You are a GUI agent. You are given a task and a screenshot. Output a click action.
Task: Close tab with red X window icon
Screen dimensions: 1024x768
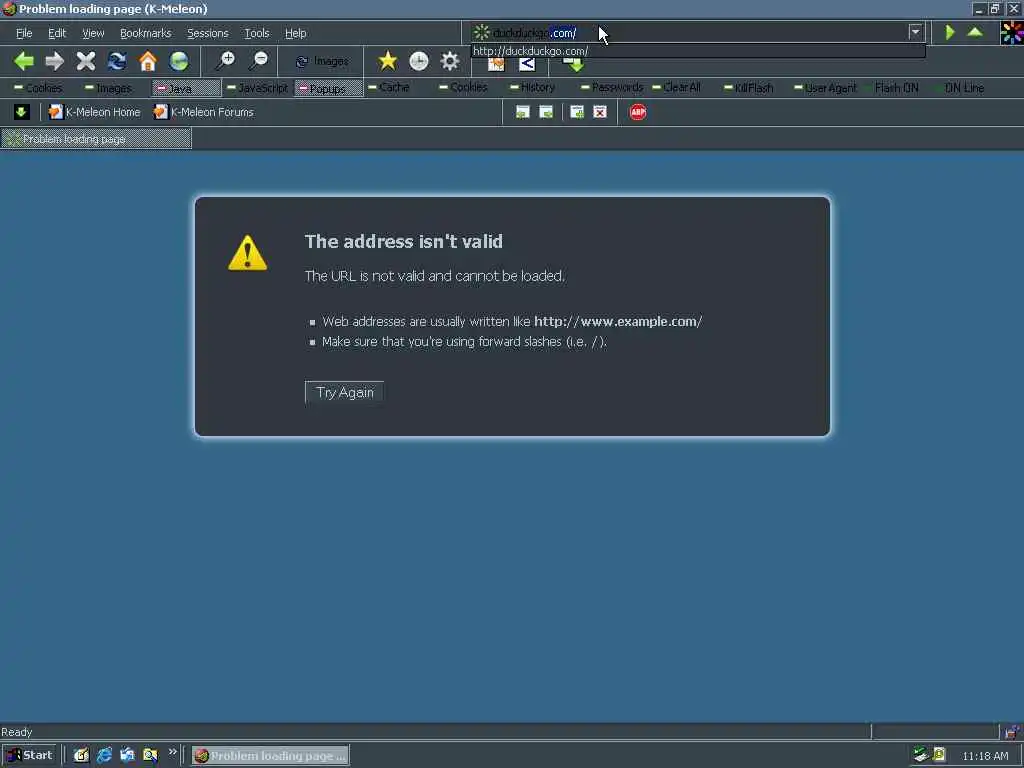[x=600, y=112]
